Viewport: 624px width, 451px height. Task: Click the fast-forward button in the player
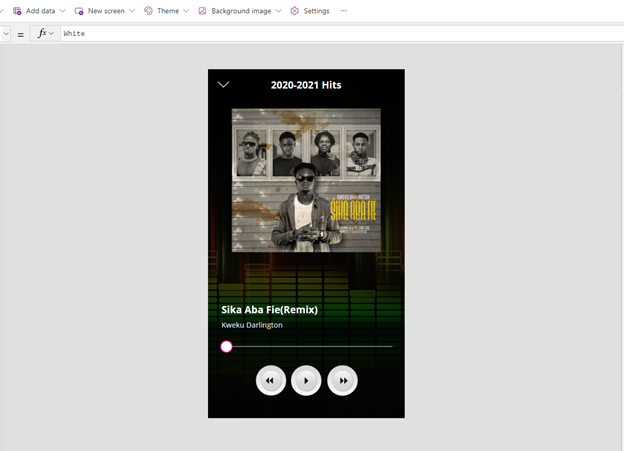click(x=342, y=381)
